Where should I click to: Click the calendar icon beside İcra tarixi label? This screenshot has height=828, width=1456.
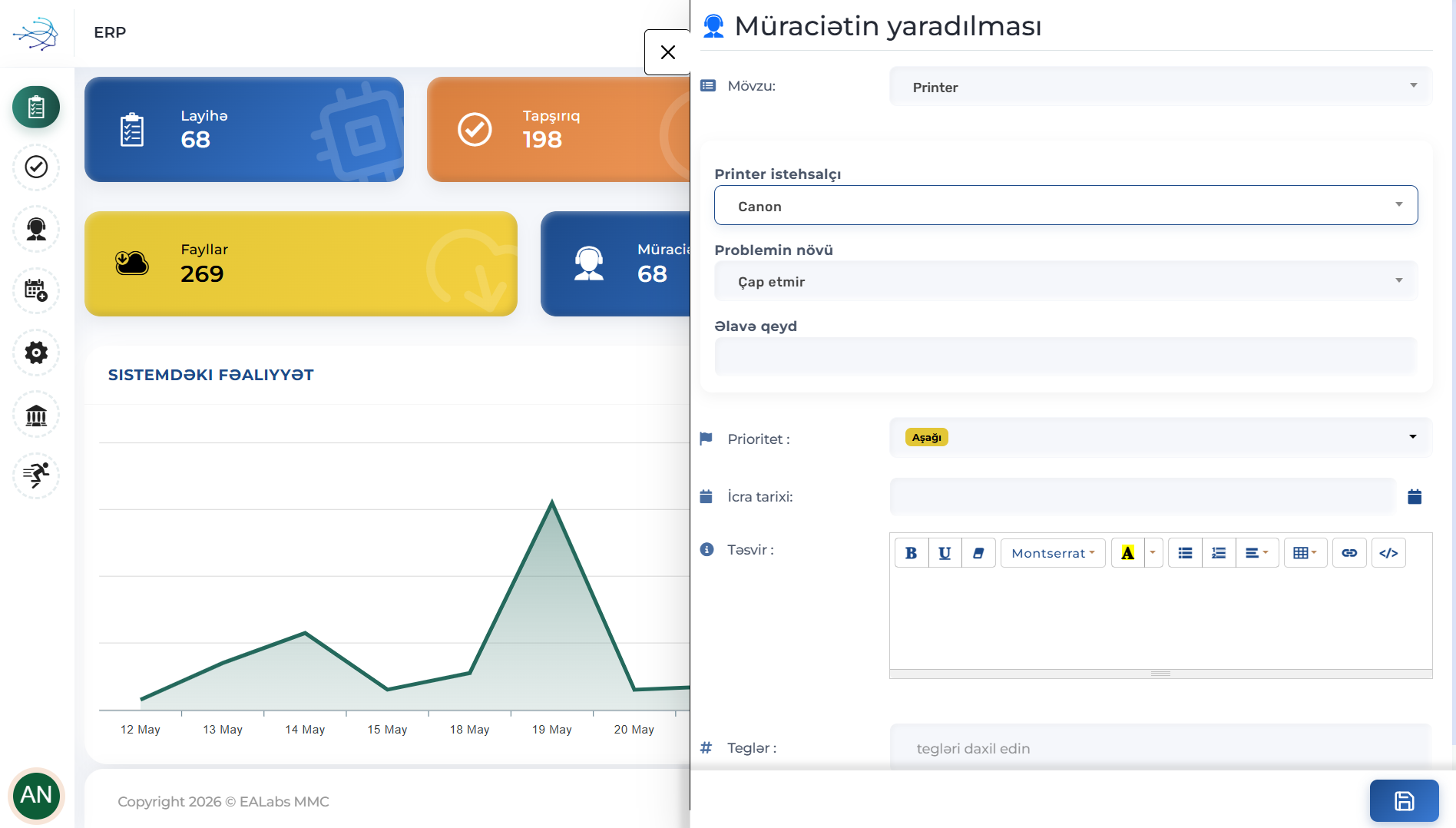[x=706, y=496]
